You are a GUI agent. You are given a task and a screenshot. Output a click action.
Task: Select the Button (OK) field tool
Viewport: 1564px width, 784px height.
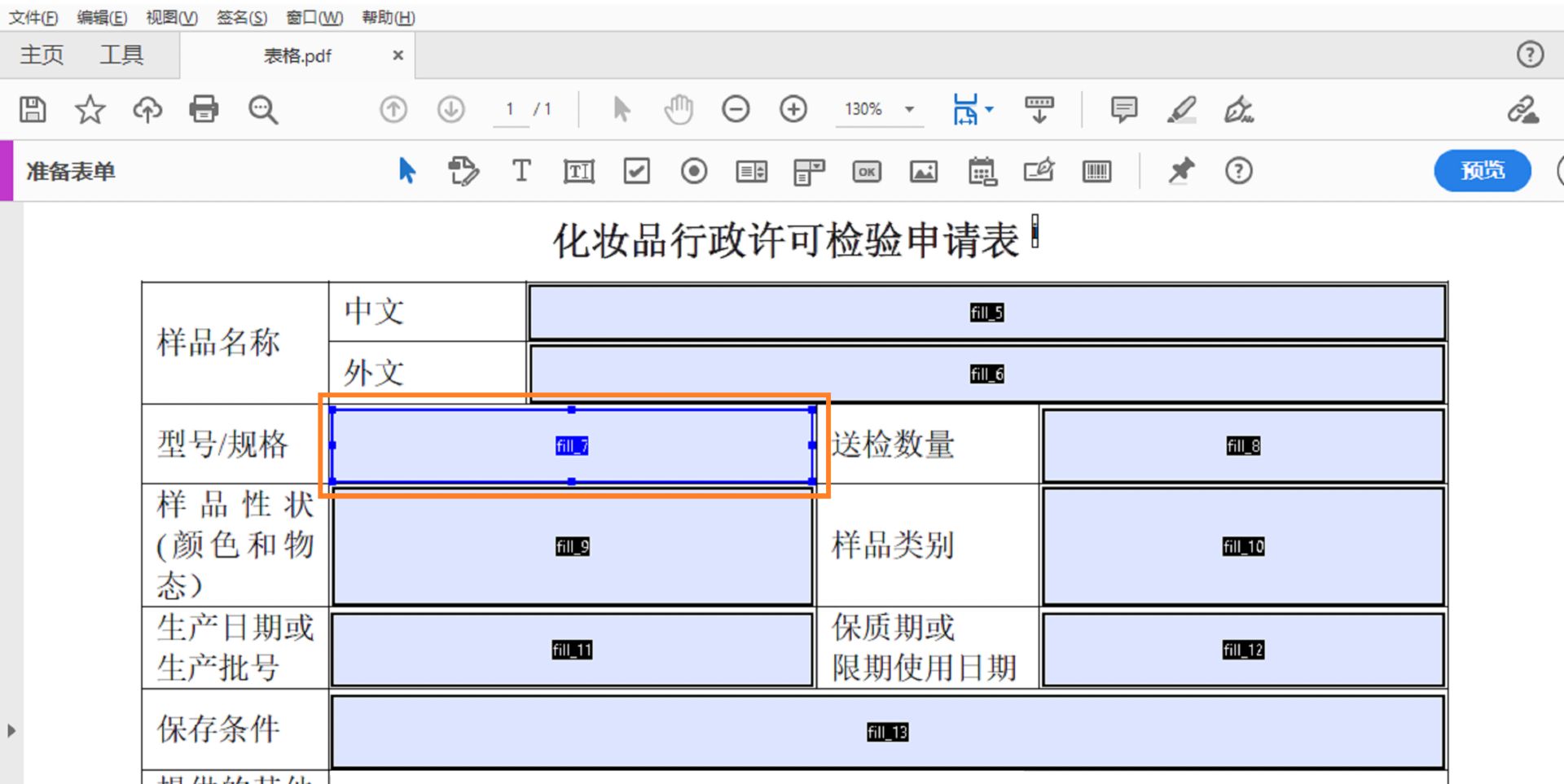click(x=866, y=171)
